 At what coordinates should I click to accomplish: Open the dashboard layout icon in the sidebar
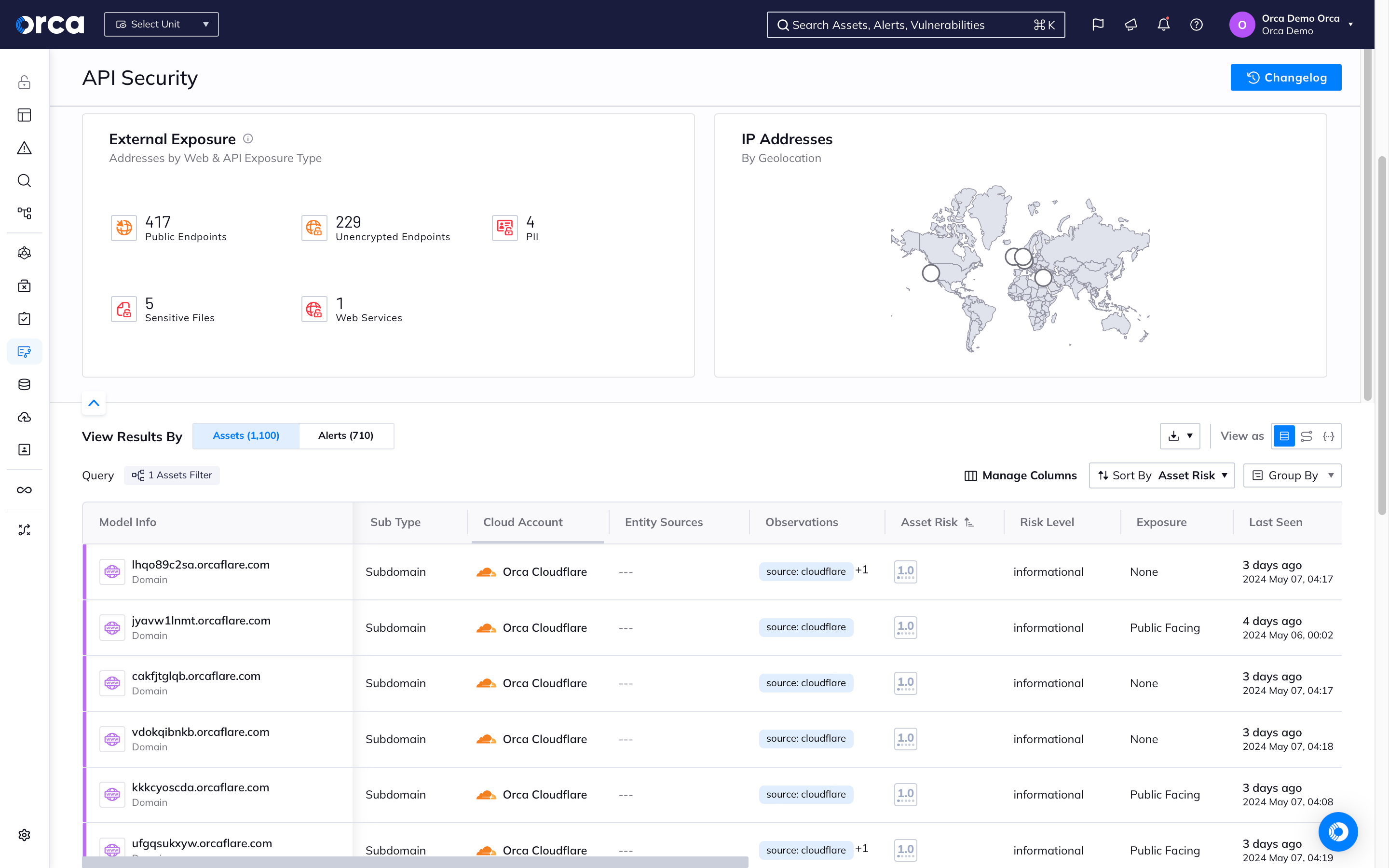point(24,115)
